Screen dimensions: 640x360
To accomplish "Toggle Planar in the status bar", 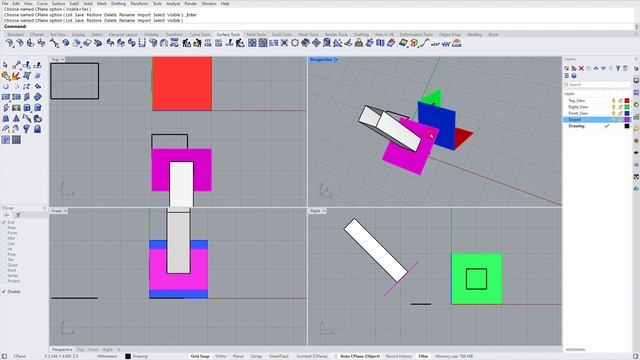I will coord(238,356).
